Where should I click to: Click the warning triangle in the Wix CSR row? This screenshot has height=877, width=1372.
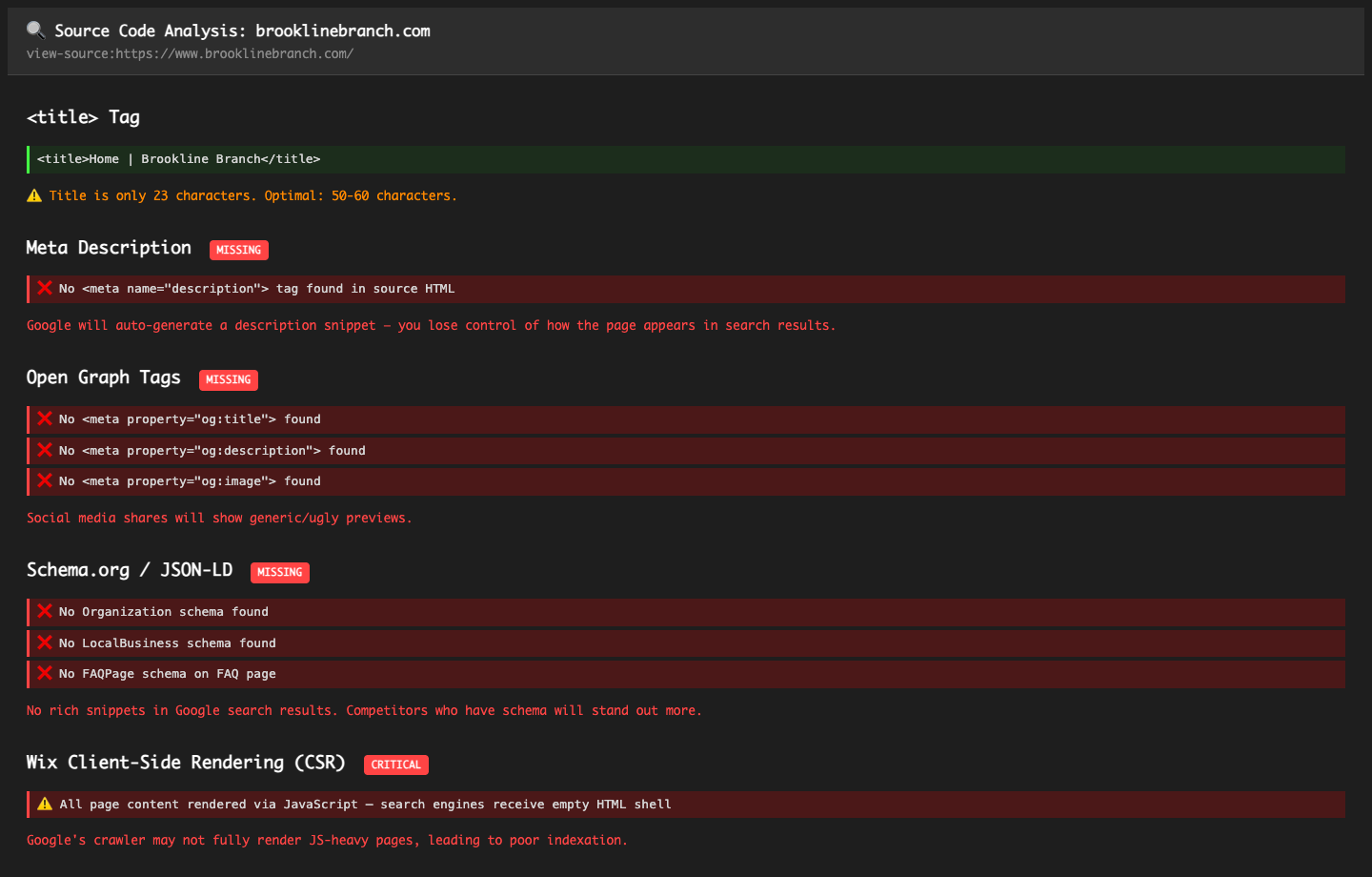click(44, 804)
